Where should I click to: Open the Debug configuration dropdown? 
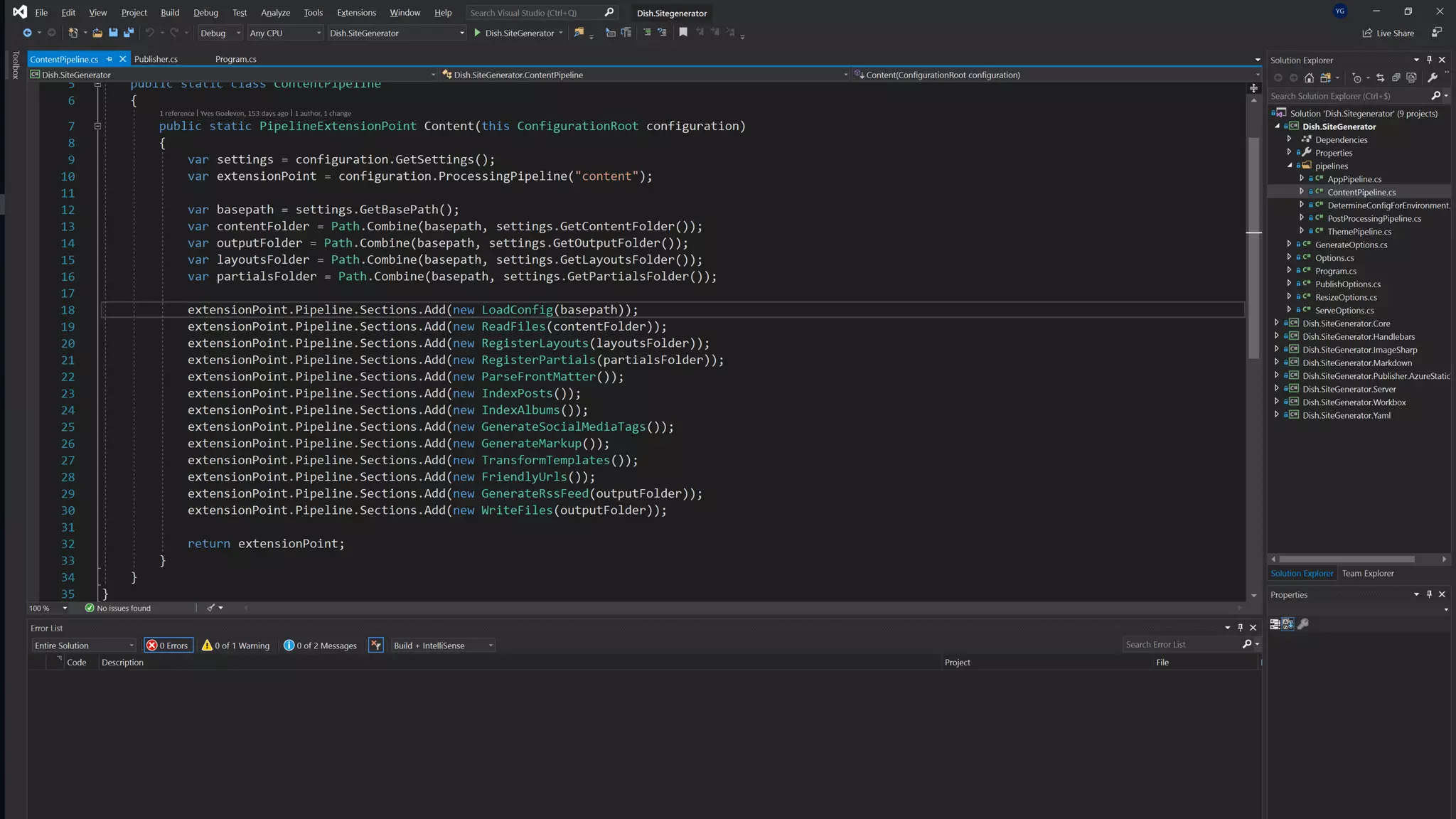tap(220, 33)
